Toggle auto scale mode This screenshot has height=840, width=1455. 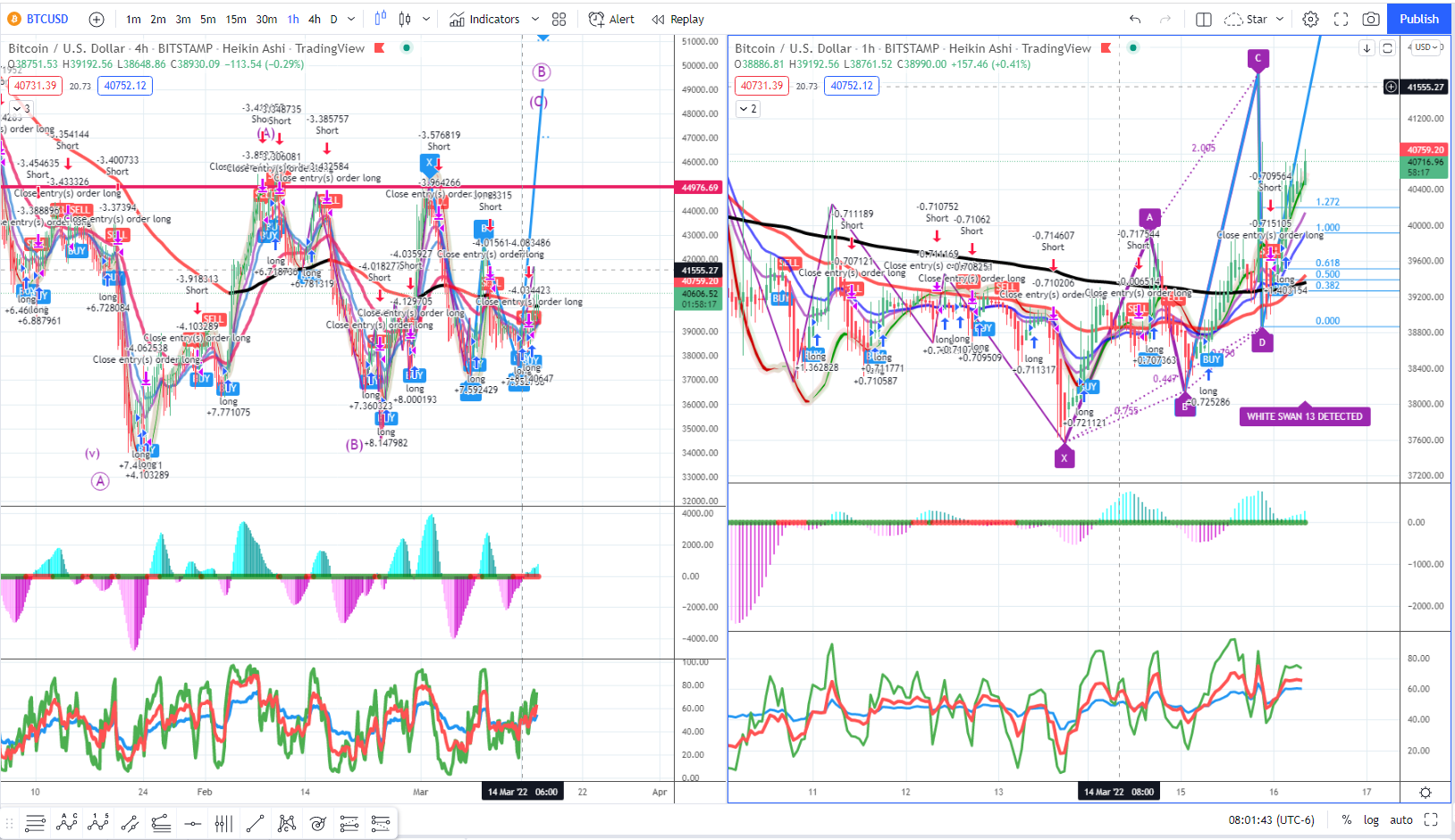[1401, 819]
